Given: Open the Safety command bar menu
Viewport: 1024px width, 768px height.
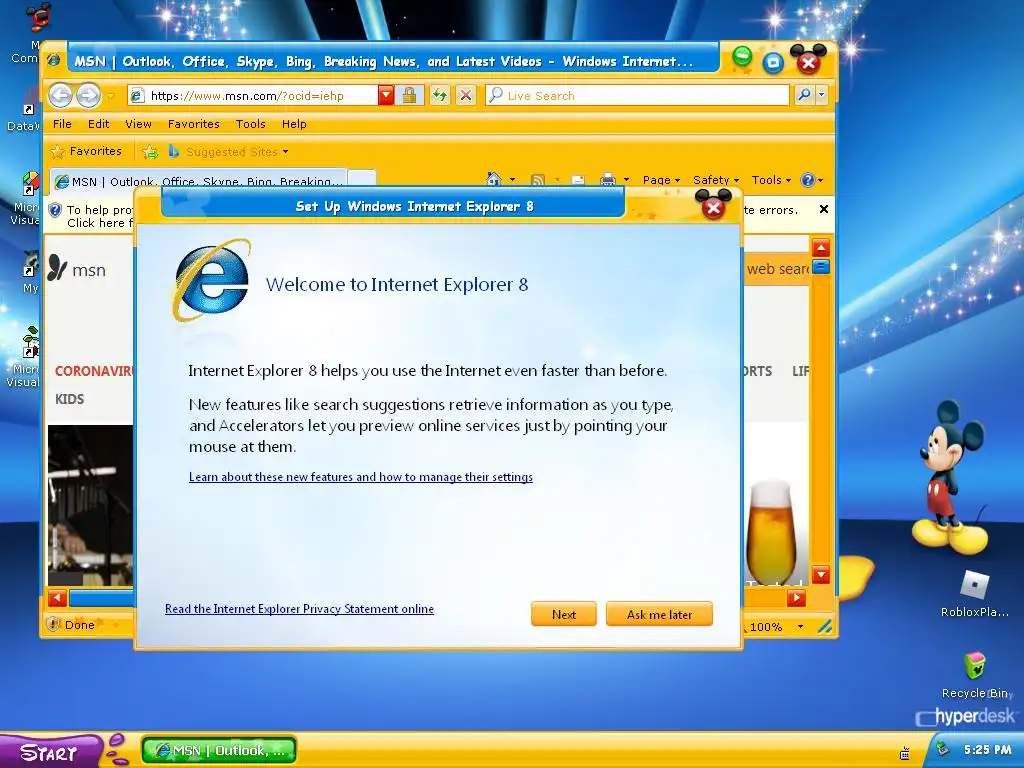Looking at the screenshot, I should (716, 180).
